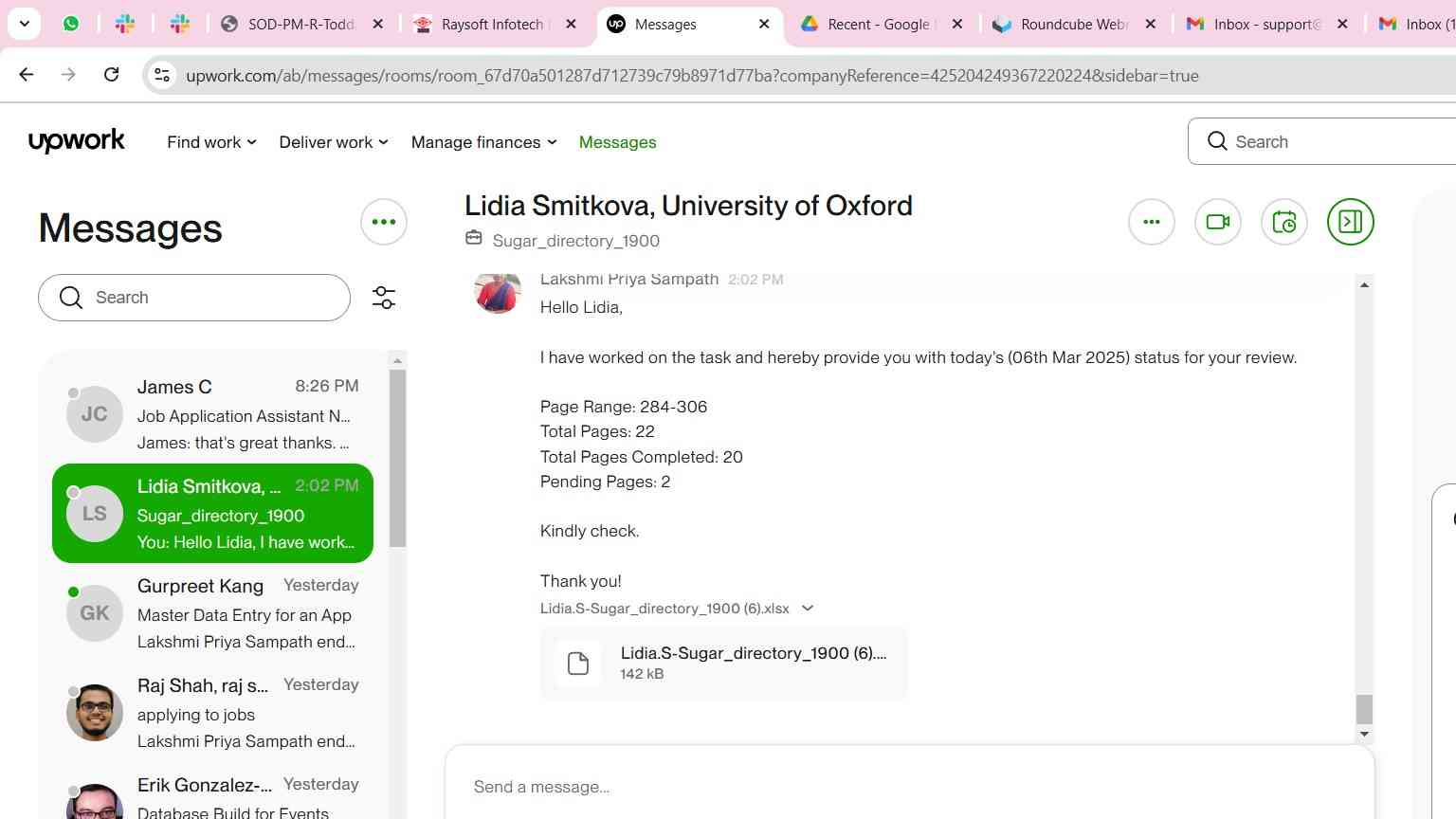Image resolution: width=1456 pixels, height=819 pixels.
Task: Click Raj Shah profile photo
Action: (x=95, y=713)
